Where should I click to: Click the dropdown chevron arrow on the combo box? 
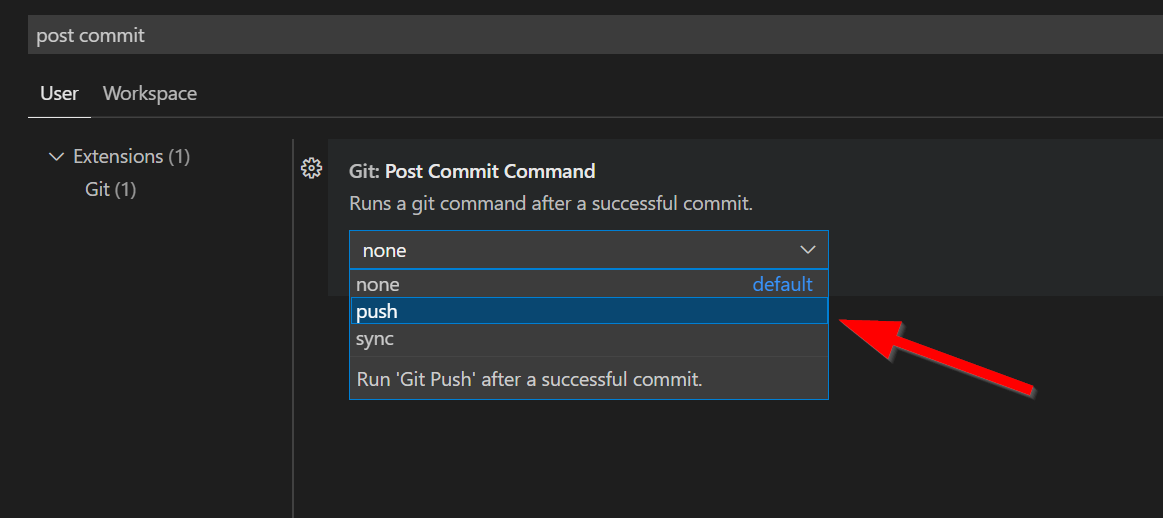808,250
